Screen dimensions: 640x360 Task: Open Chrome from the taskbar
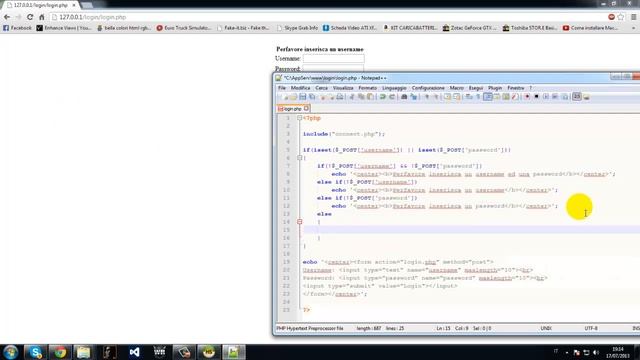click(x=60, y=352)
